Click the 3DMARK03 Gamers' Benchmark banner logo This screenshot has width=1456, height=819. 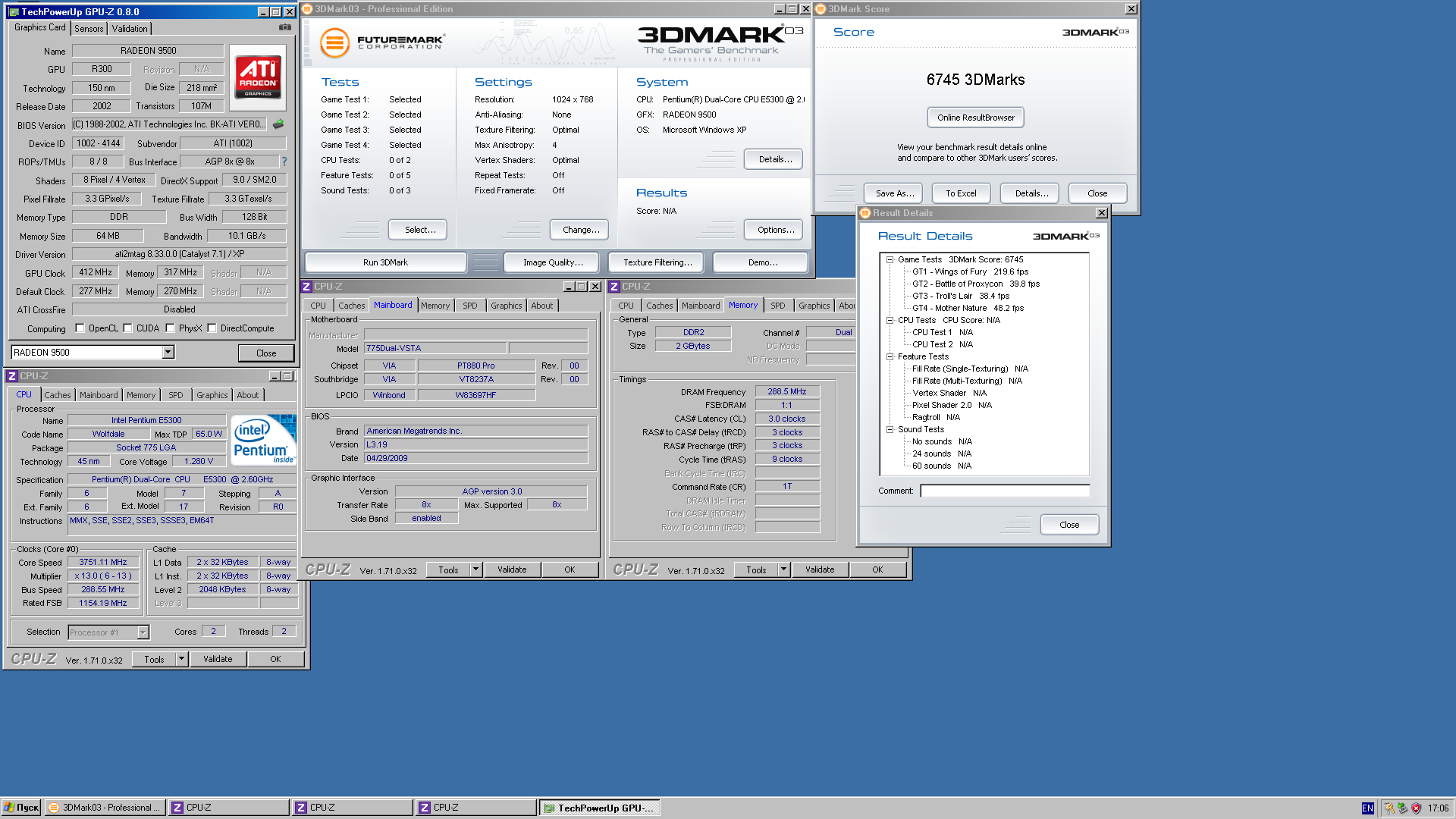(719, 43)
